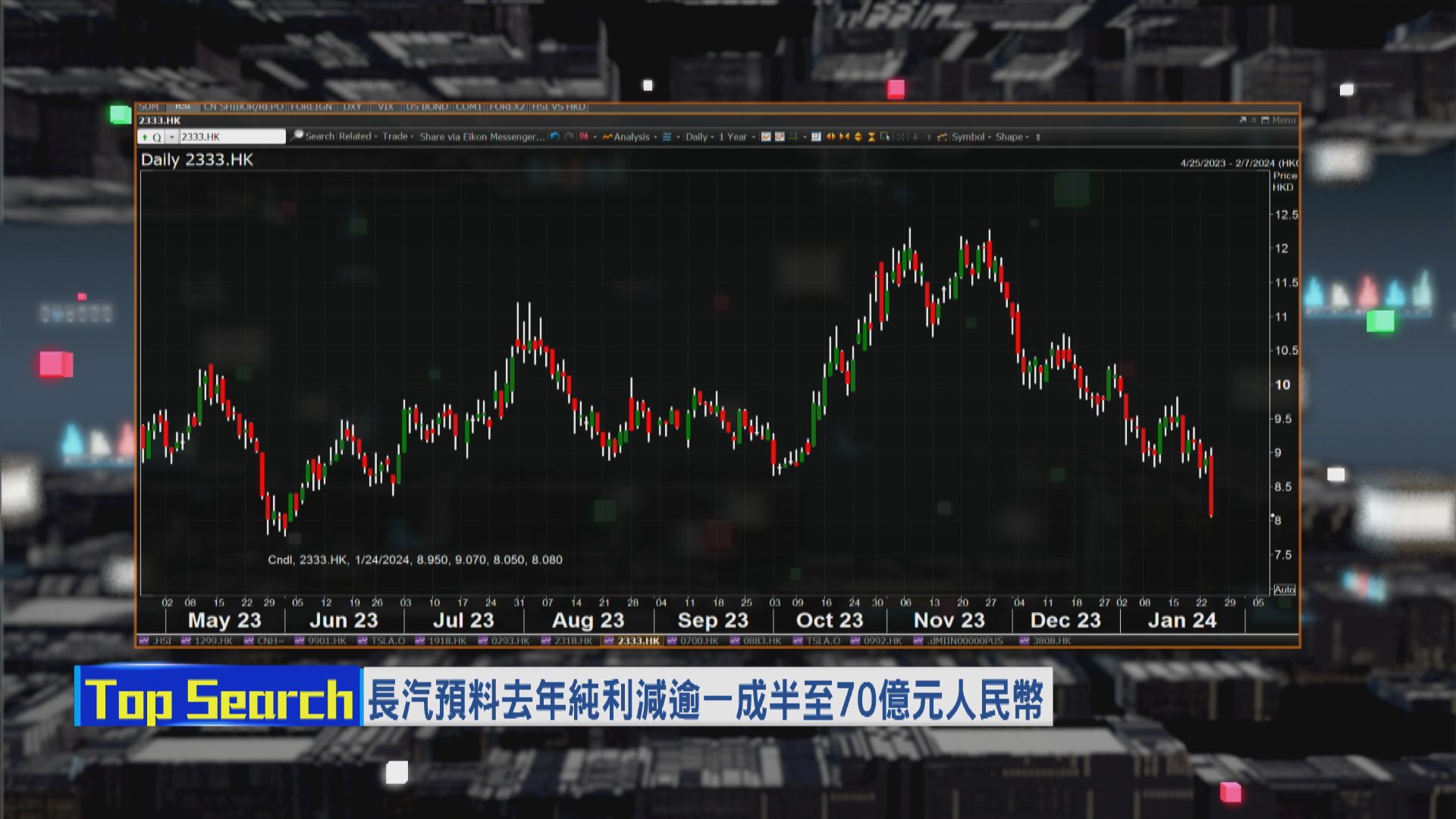The width and height of the screenshot is (1456, 819).
Task: Select the 0883.HK bottom chart tab
Action: pos(755,641)
